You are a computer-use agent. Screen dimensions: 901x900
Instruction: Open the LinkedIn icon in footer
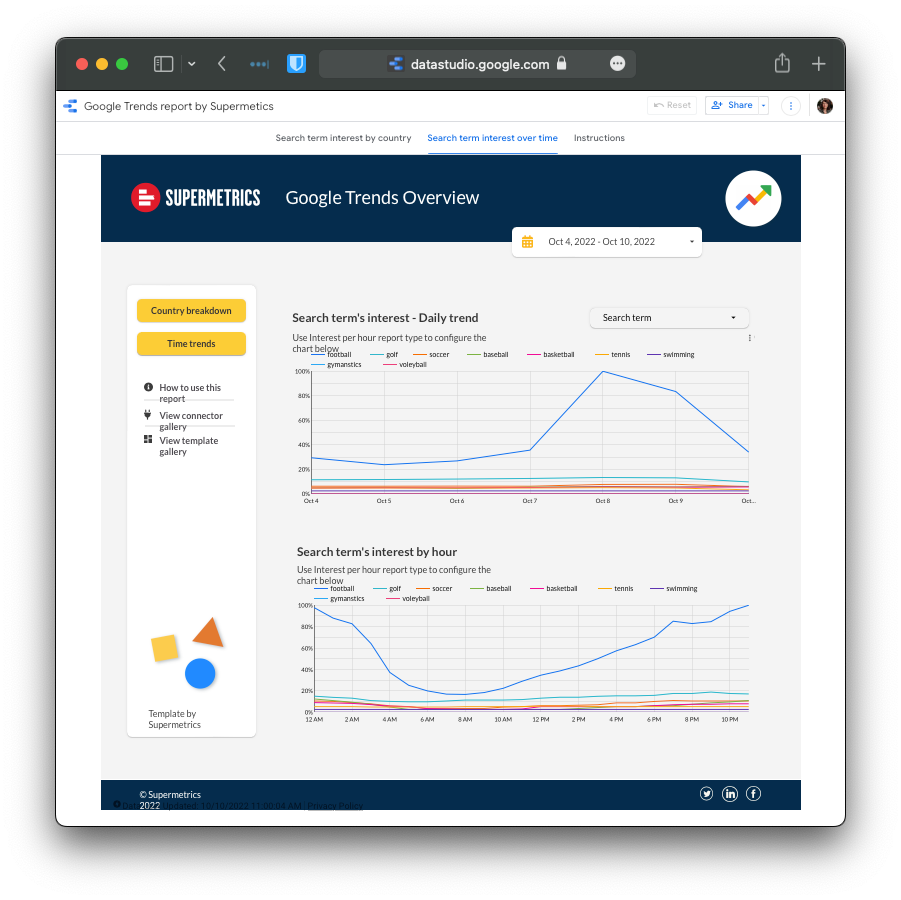(730, 793)
